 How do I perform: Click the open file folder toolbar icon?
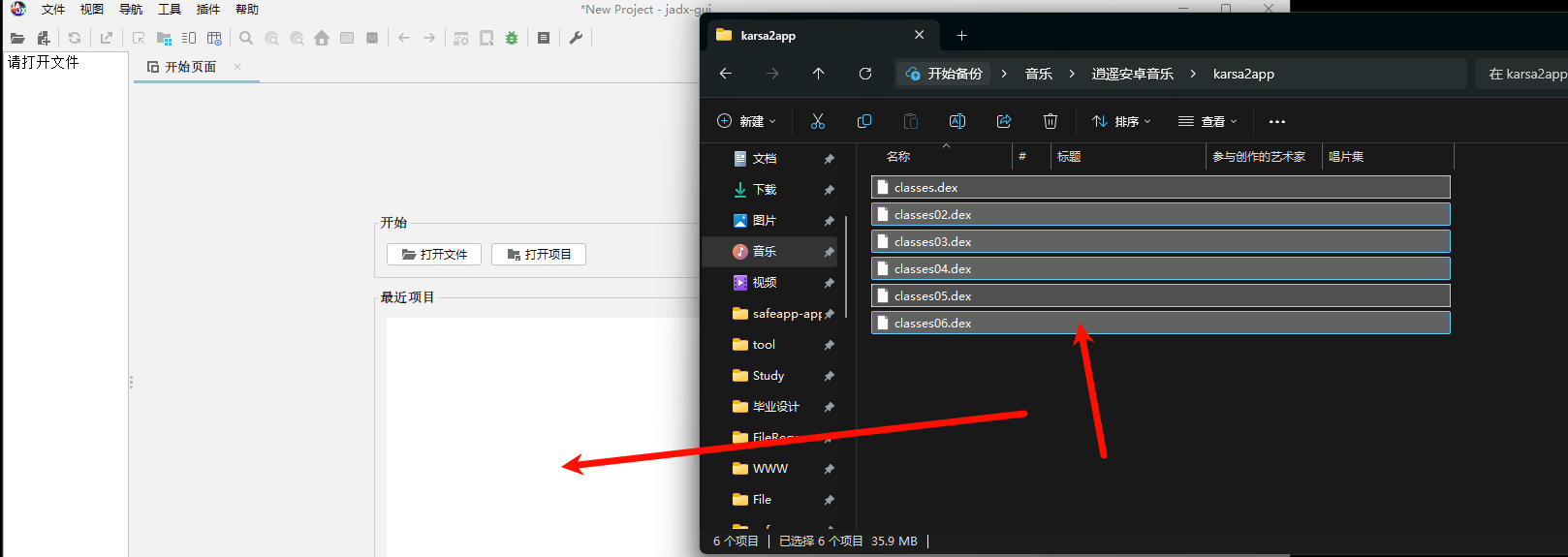coord(17,38)
